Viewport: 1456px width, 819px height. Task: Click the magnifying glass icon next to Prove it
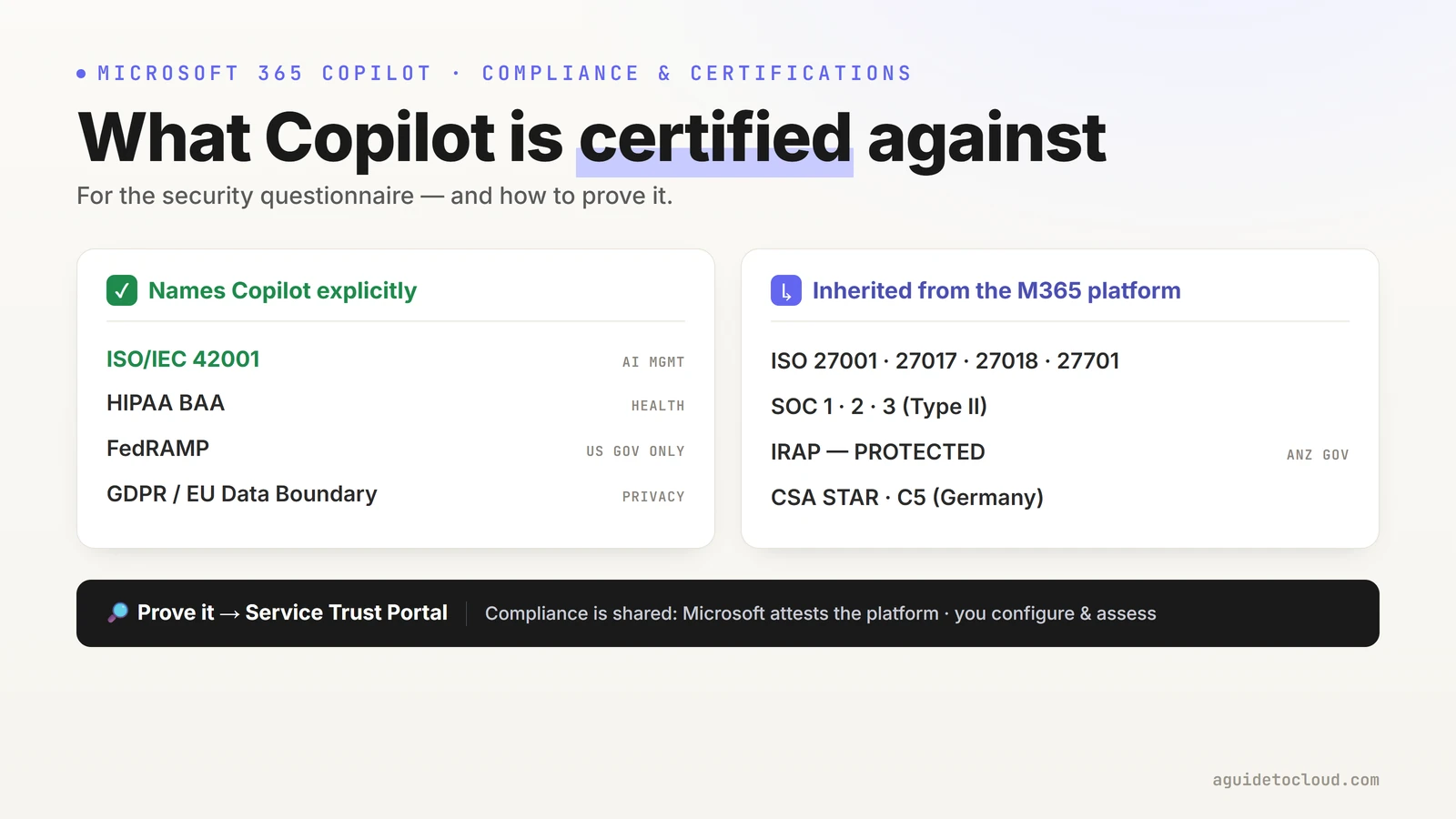pos(117,613)
